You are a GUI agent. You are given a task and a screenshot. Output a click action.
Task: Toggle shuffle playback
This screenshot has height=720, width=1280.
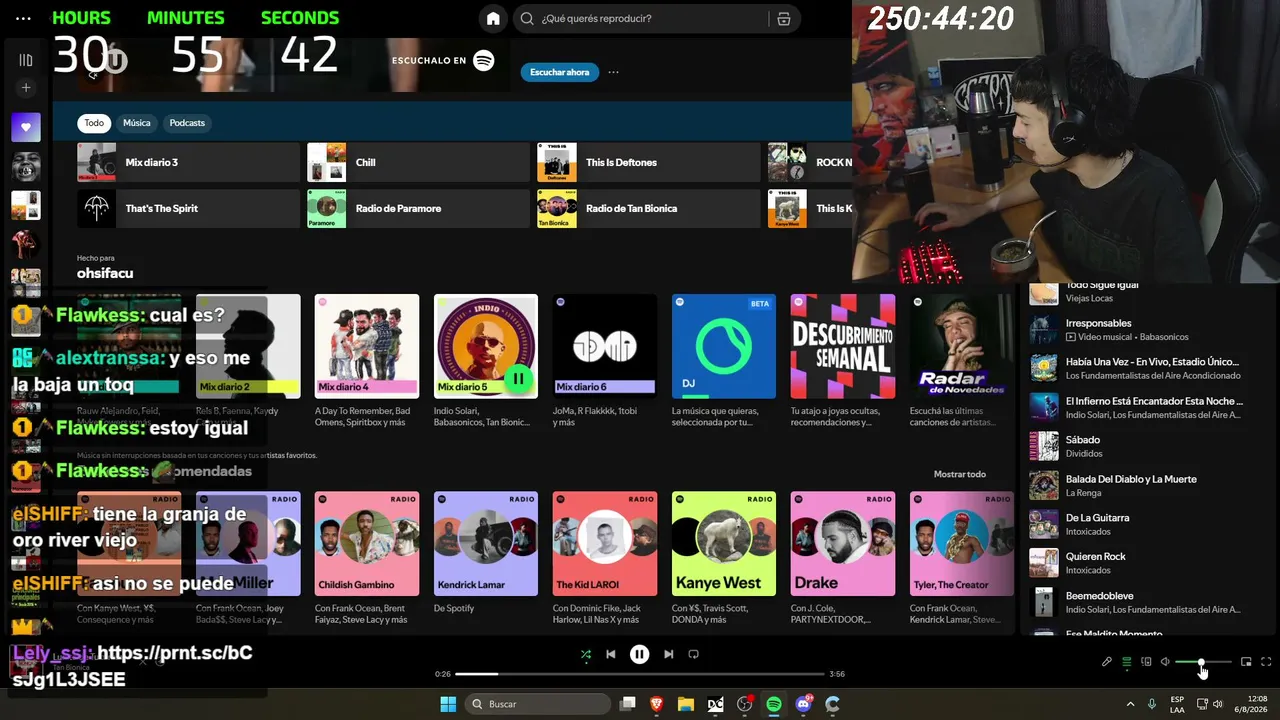586,654
